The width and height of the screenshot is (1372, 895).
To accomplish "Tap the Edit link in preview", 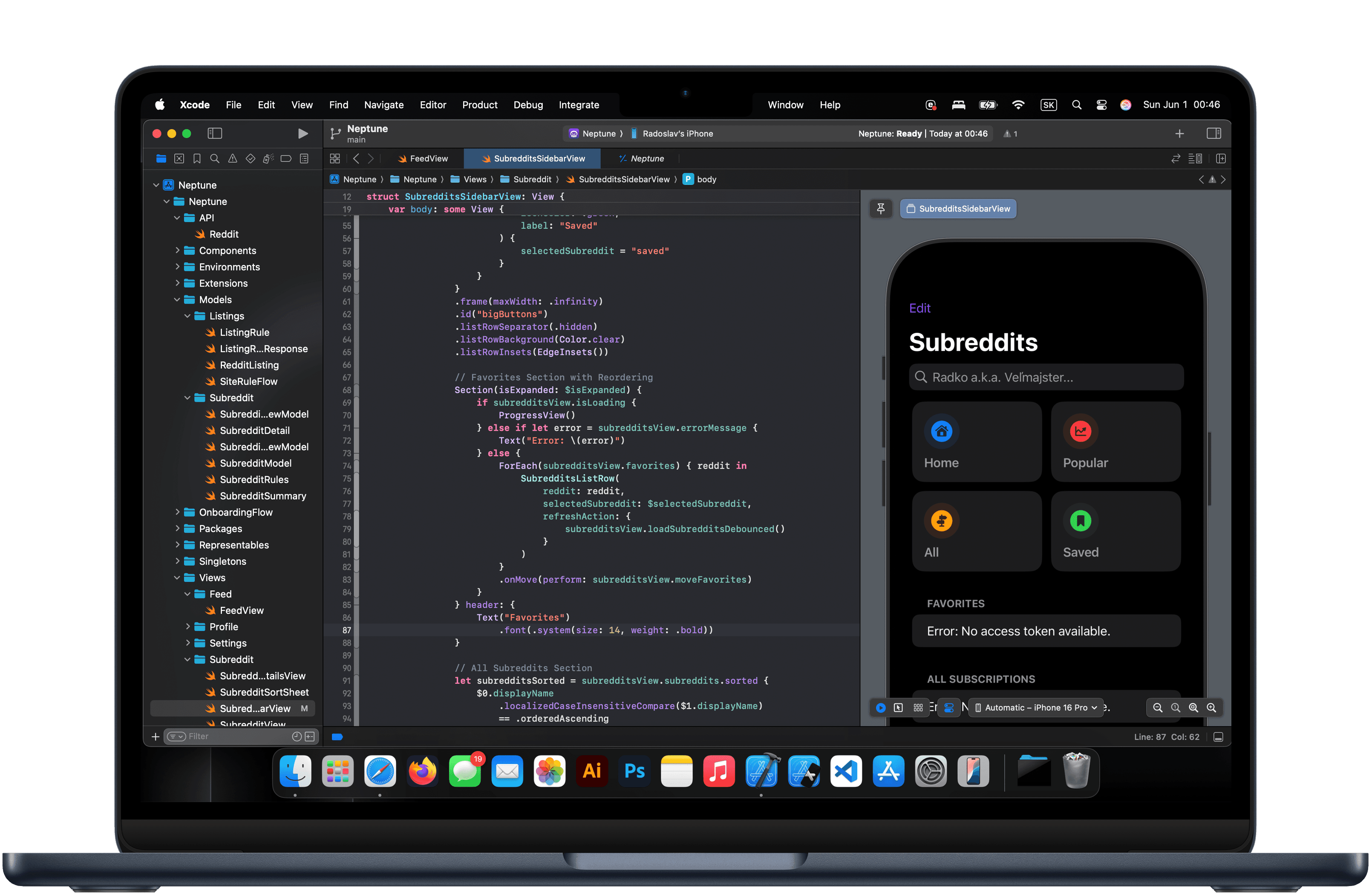I will tap(919, 308).
